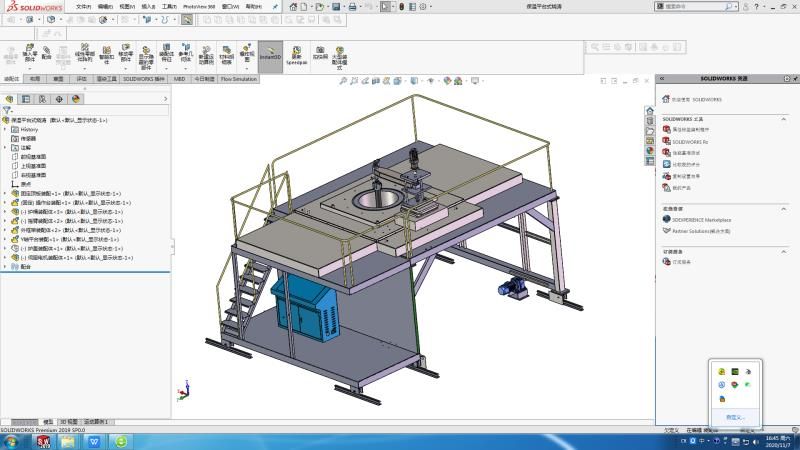This screenshot has height=450, width=800.
Task: Click the print icon in top toolbar
Action: (x=352, y=7)
